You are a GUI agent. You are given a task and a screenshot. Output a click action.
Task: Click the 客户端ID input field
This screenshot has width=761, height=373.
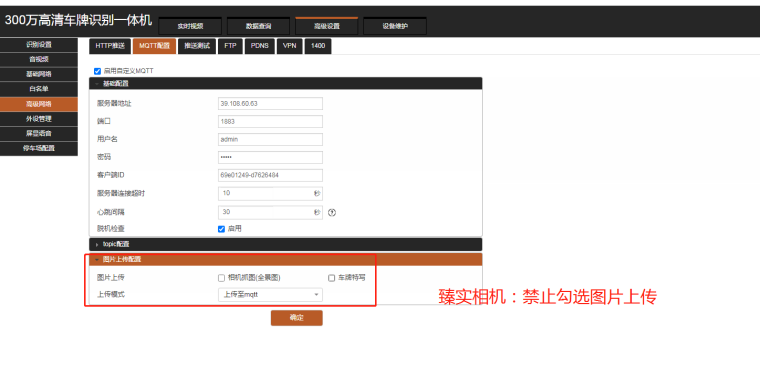coord(270,175)
